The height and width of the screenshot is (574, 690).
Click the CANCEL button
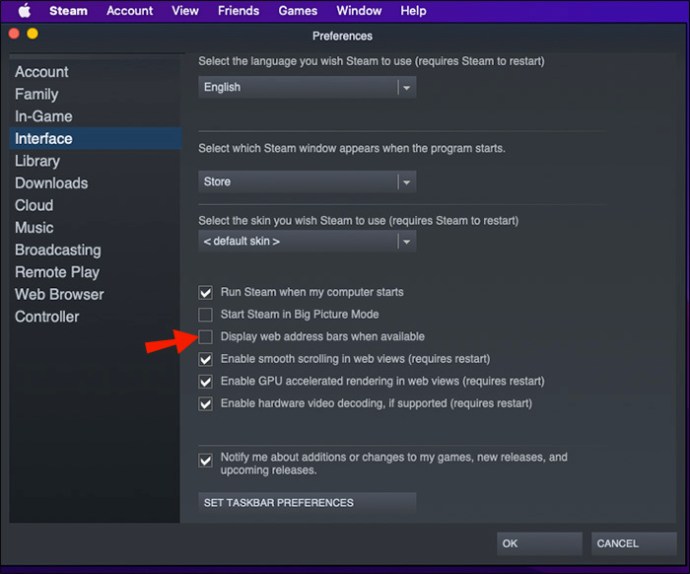tap(634, 544)
